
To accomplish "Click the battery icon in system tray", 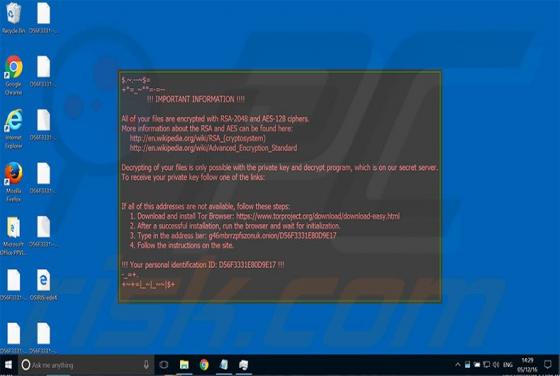I will [x=467, y=365].
